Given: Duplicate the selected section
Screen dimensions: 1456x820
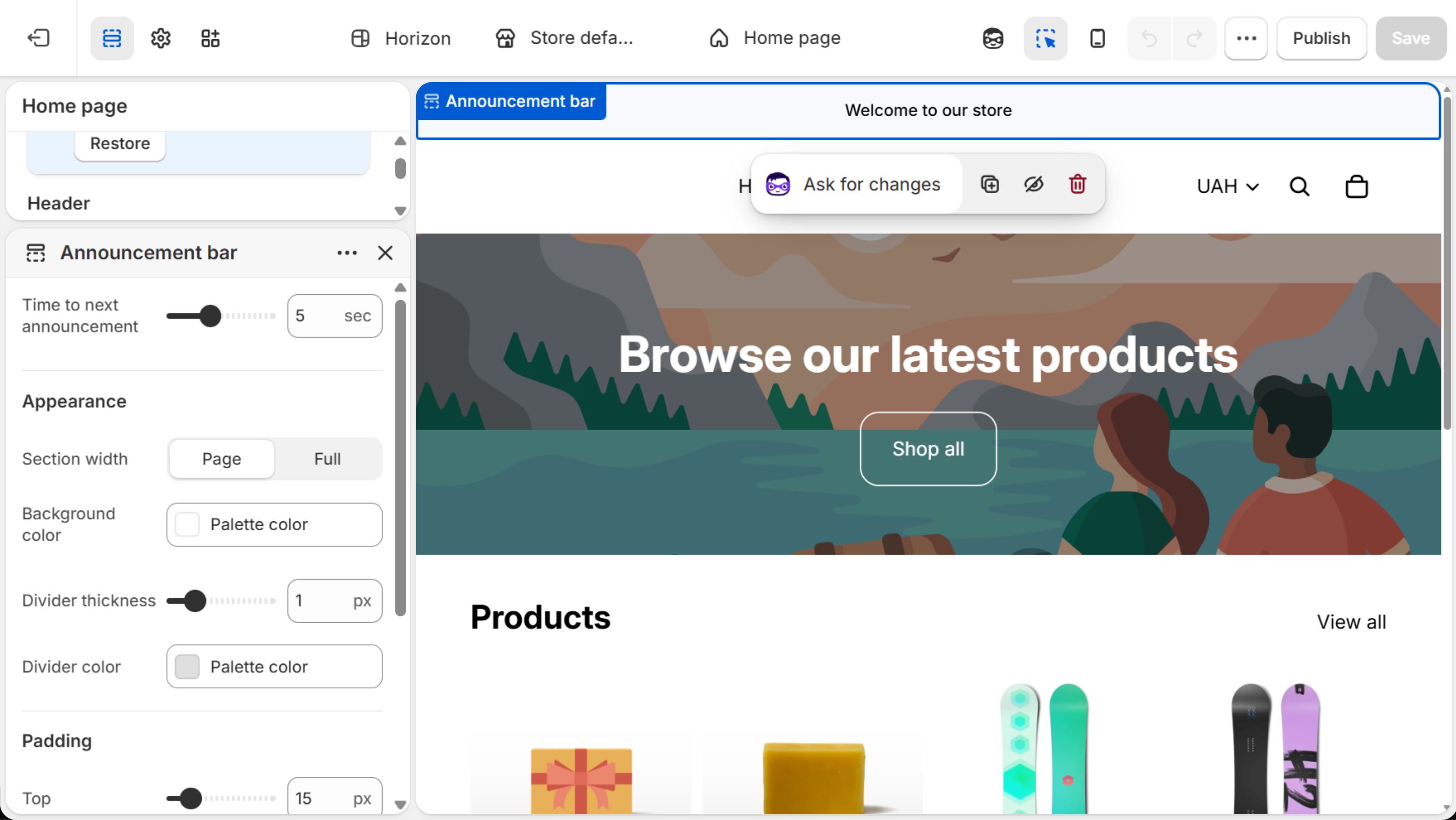Looking at the screenshot, I should (989, 184).
